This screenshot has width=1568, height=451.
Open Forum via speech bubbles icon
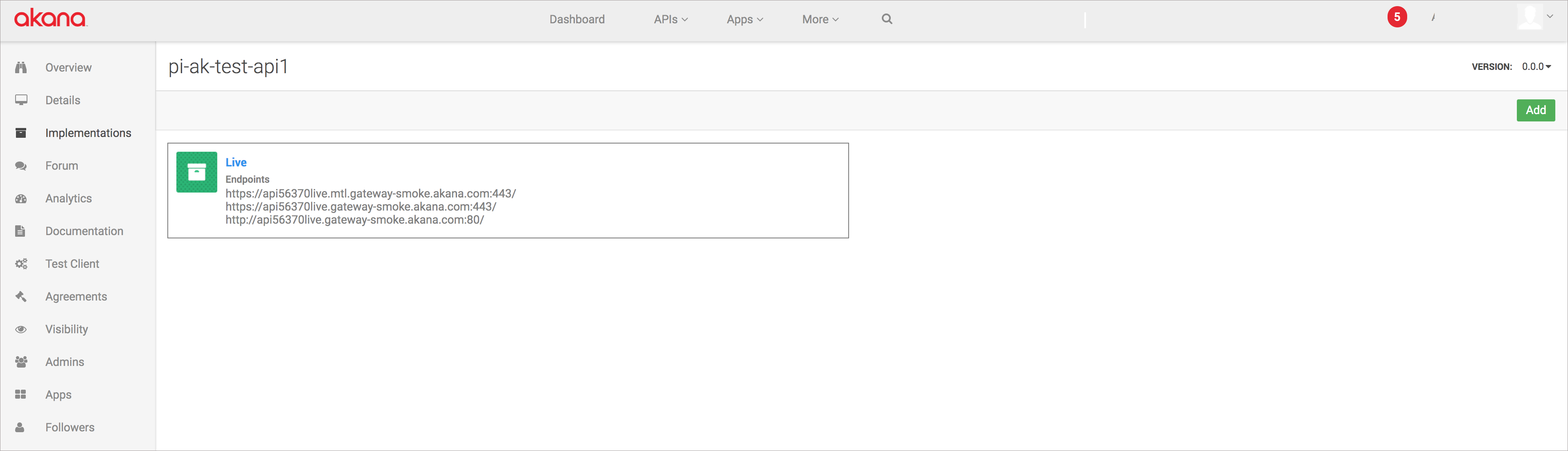21,166
